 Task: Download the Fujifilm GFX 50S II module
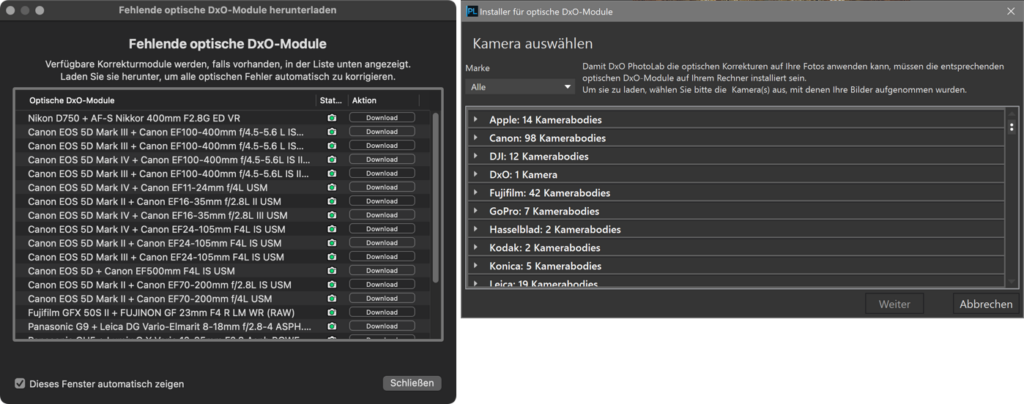coord(382,312)
